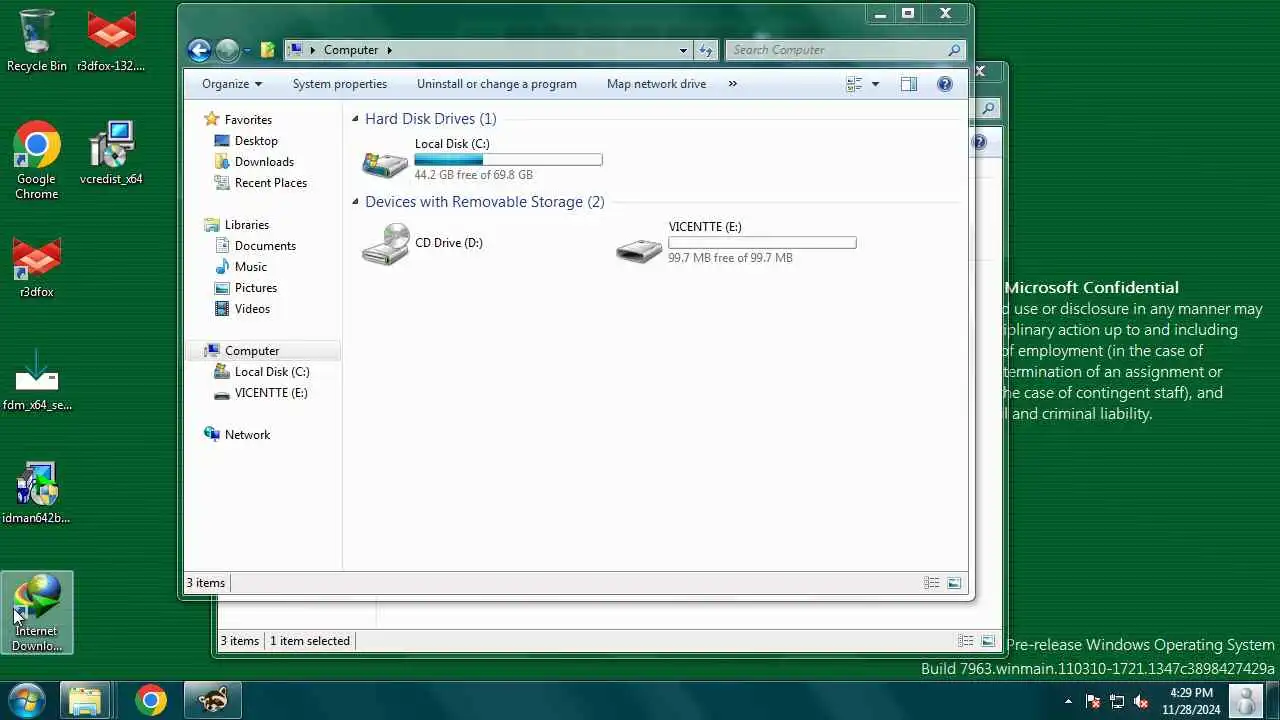This screenshot has height=720, width=1280.
Task: Click System properties in toolbar
Action: [340, 84]
